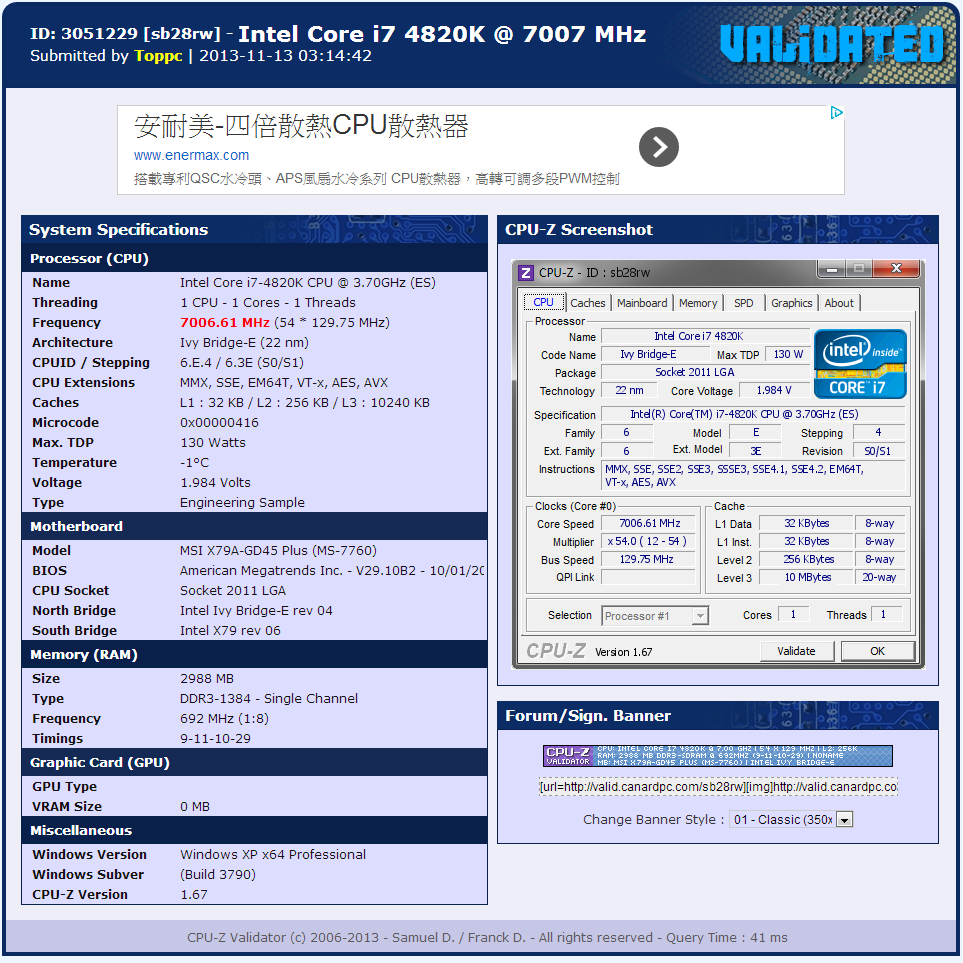Screen dimensions: 963x963
Task: Click the Intel Ivy Bridge-E rev 04 text
Action: 256,610
